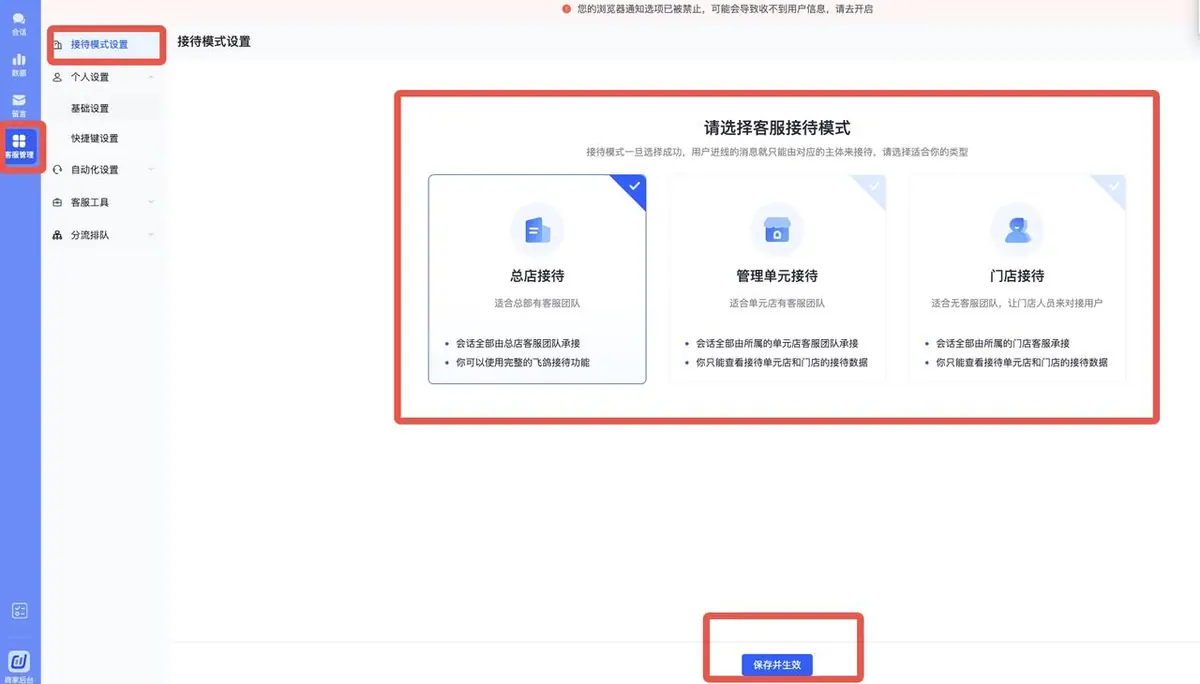
Task: Select the 总店接待 checkmark corner
Action: (633, 187)
